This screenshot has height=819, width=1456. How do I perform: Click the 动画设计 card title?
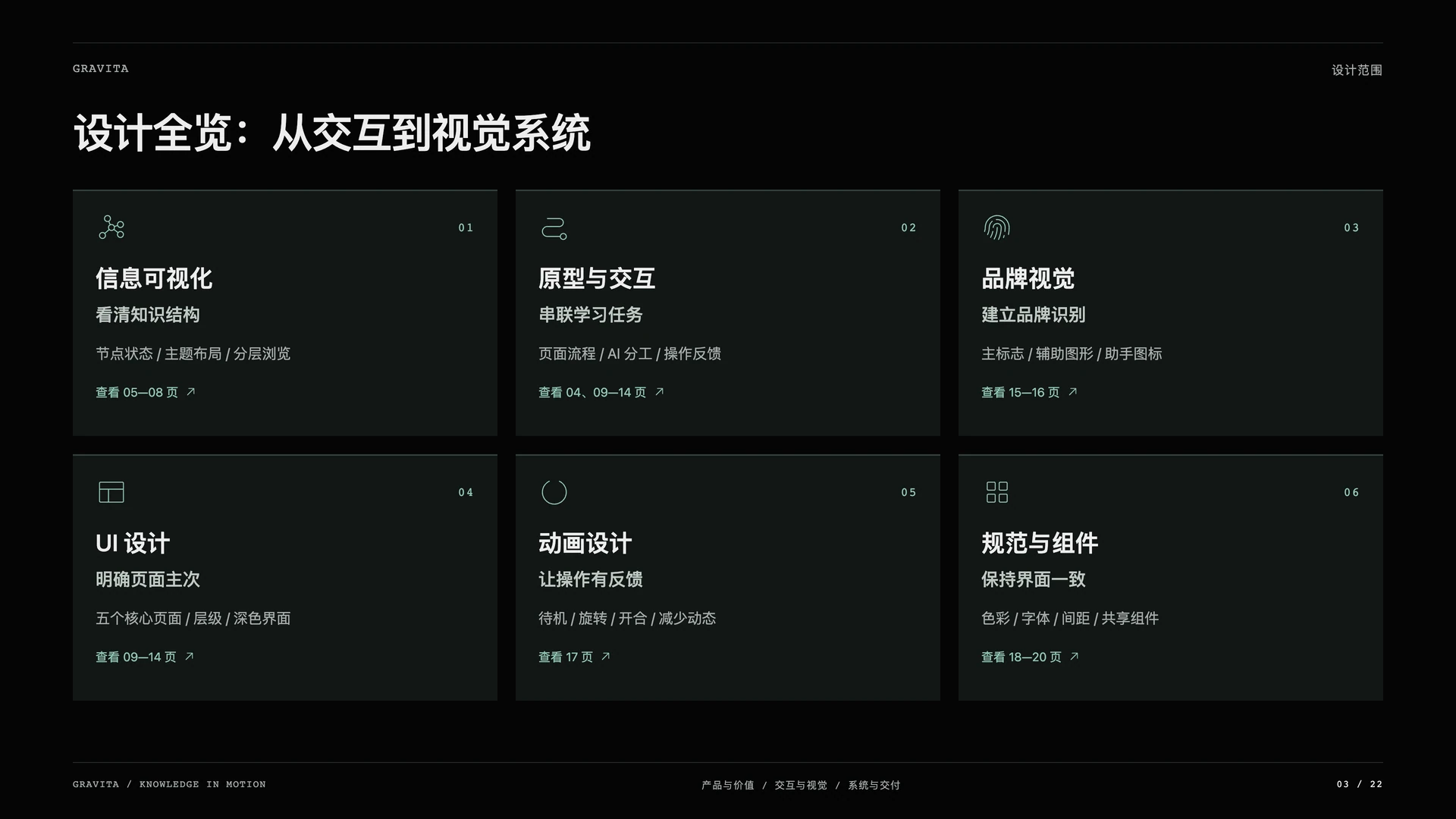[x=585, y=543]
